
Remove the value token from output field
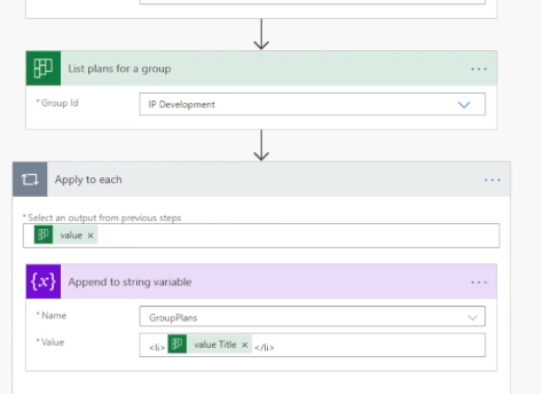90,235
